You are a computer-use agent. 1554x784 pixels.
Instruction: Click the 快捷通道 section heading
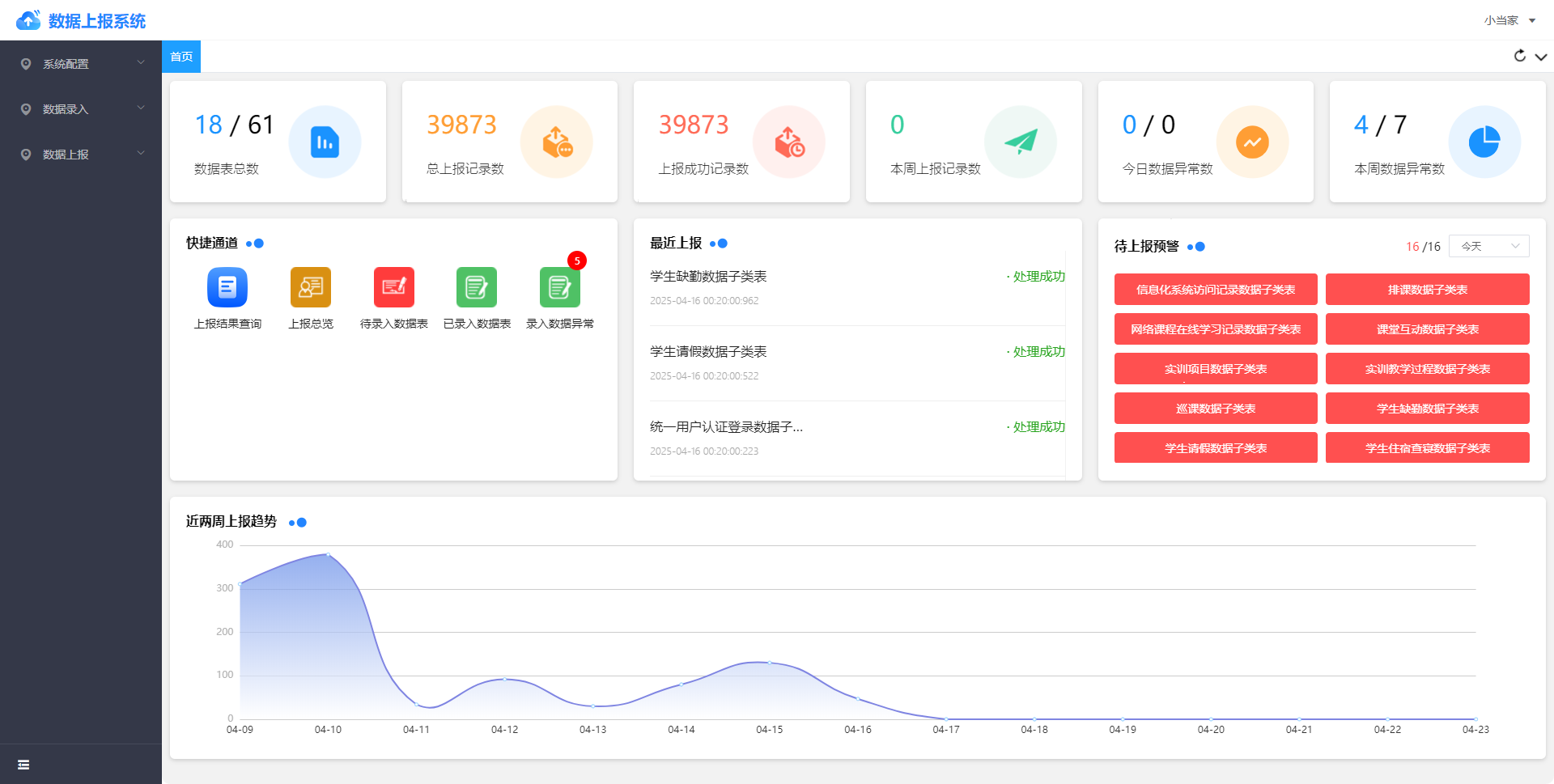[212, 243]
